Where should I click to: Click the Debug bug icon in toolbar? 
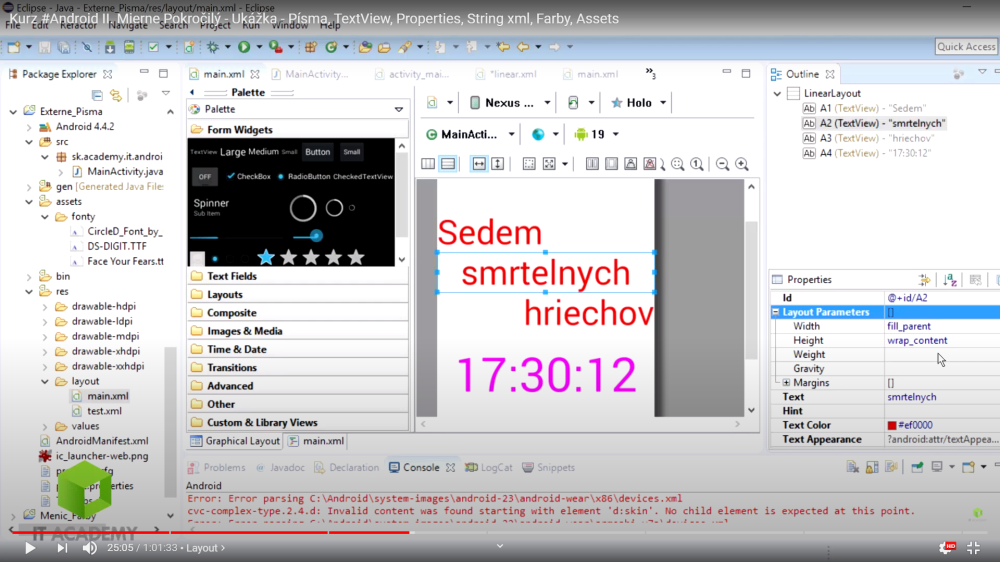tap(213, 47)
